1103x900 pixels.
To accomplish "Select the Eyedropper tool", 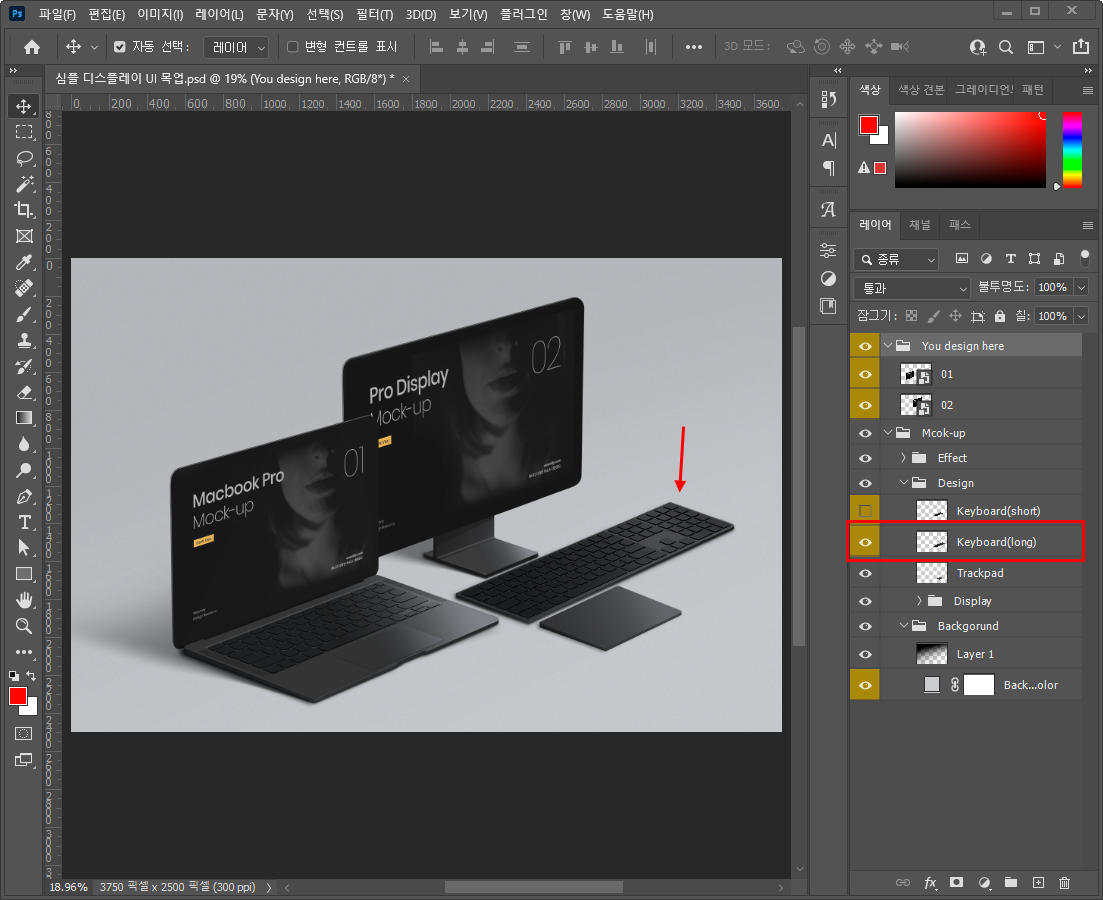I will click(x=24, y=262).
